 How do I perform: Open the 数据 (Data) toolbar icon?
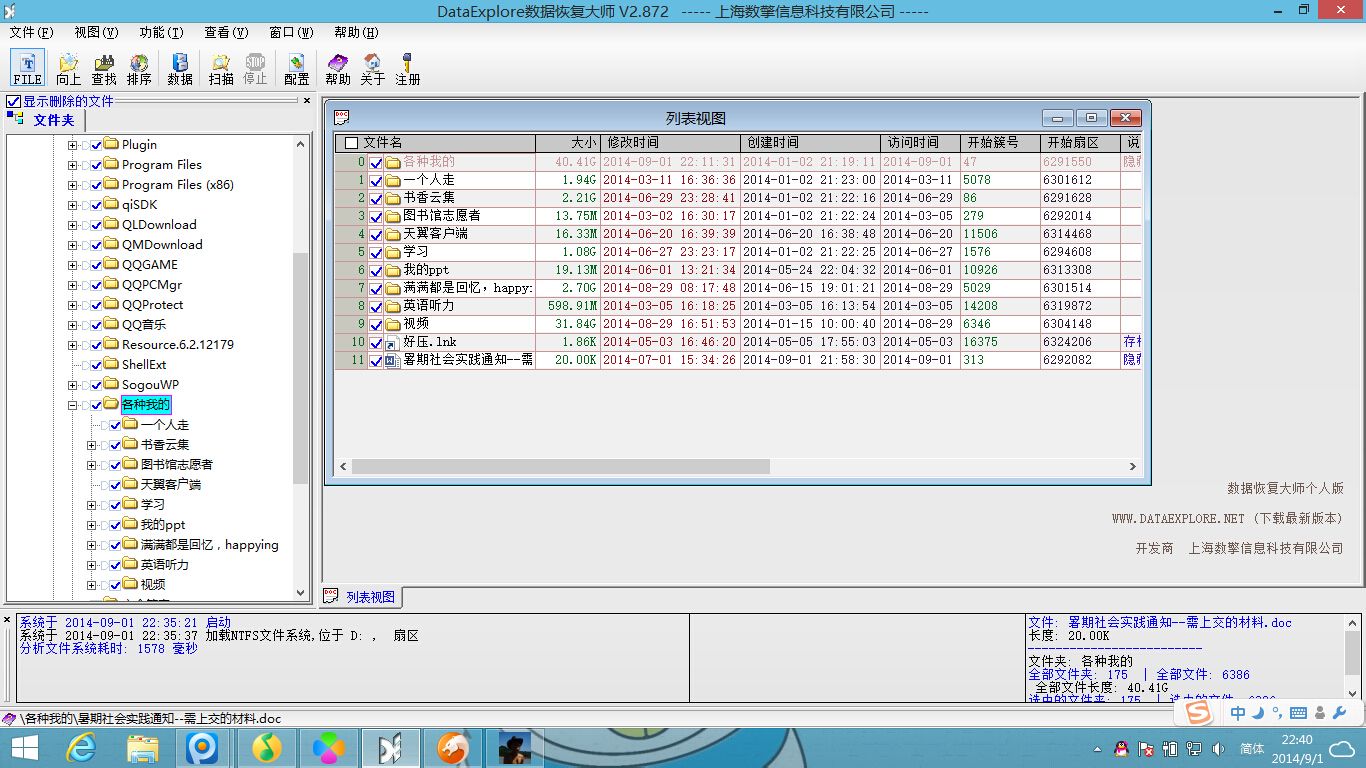coord(180,67)
